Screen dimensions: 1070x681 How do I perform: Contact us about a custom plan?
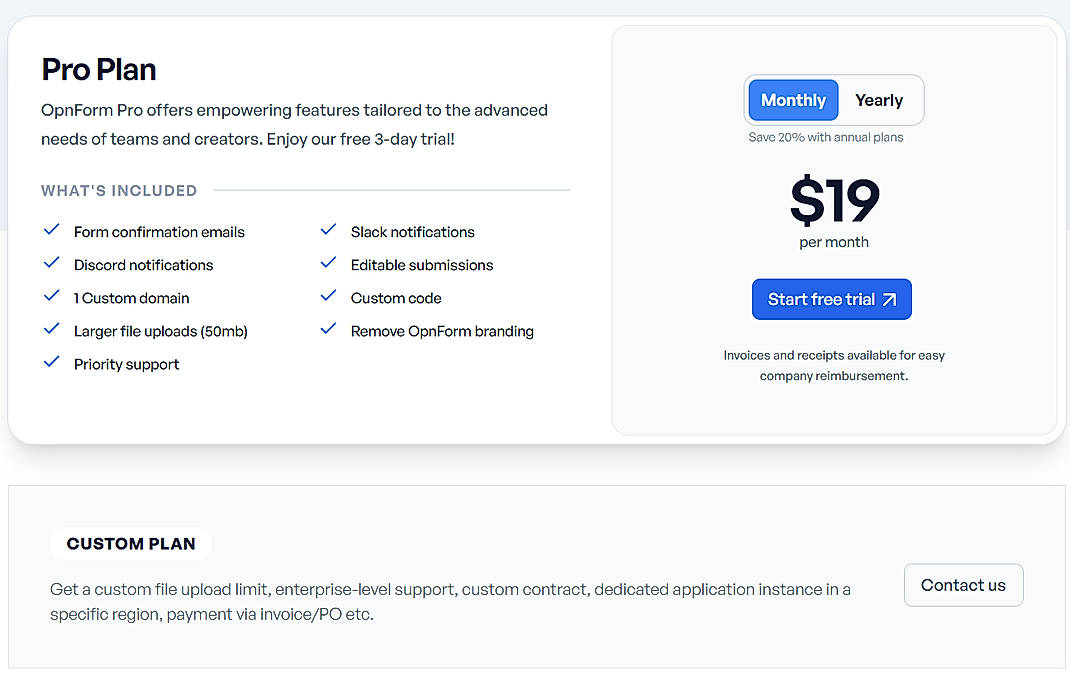963,585
